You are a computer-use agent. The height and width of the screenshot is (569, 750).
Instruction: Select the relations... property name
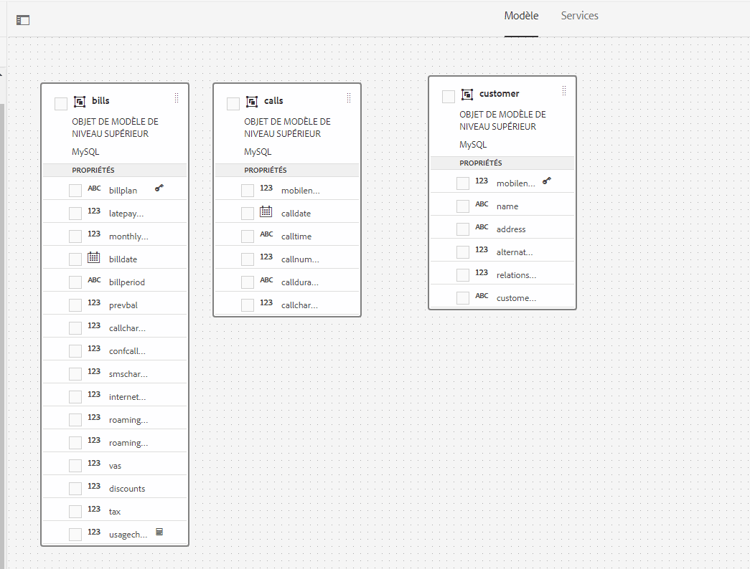point(516,275)
